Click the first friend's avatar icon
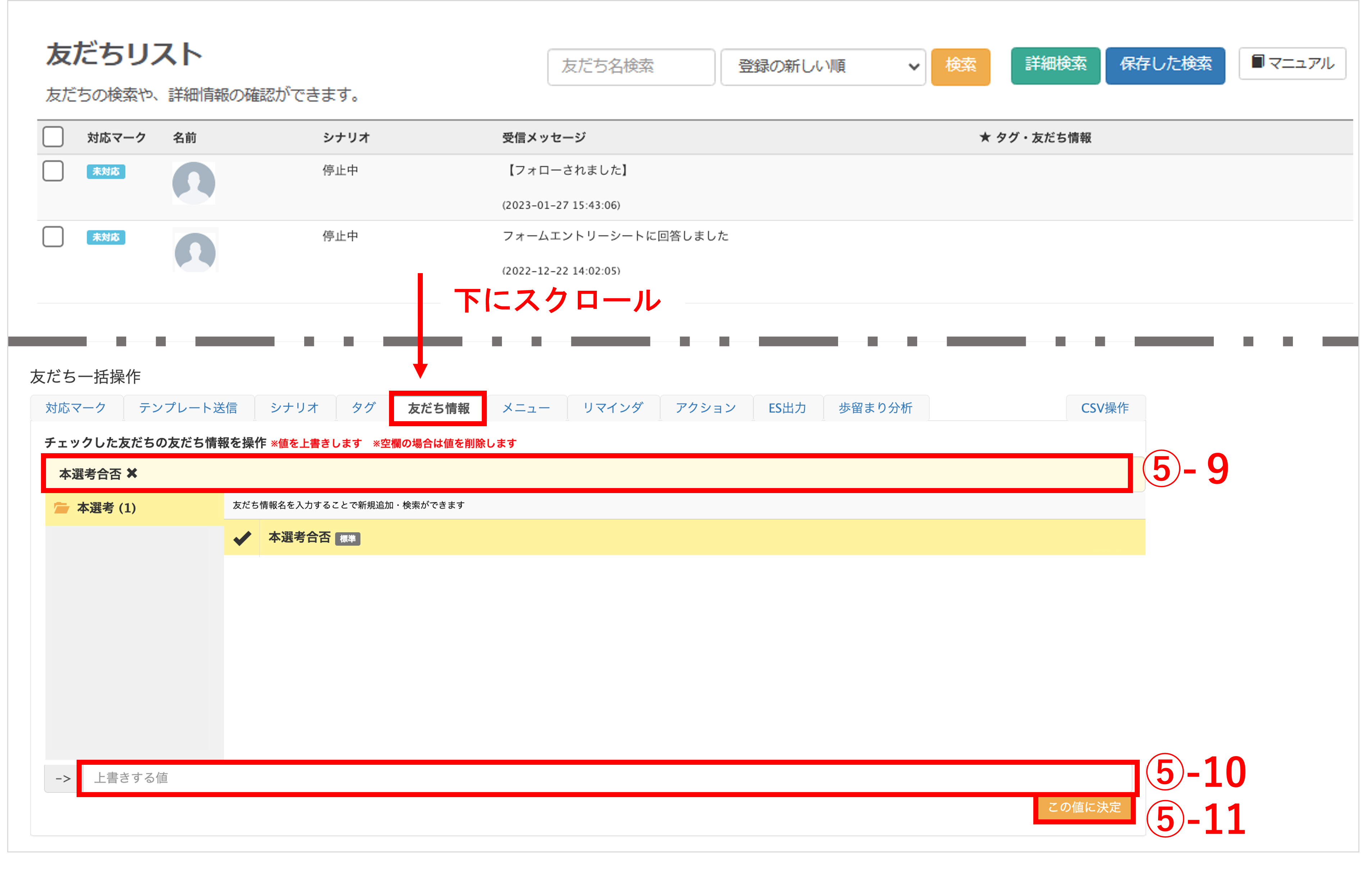This screenshot has width=1372, height=869. [194, 183]
